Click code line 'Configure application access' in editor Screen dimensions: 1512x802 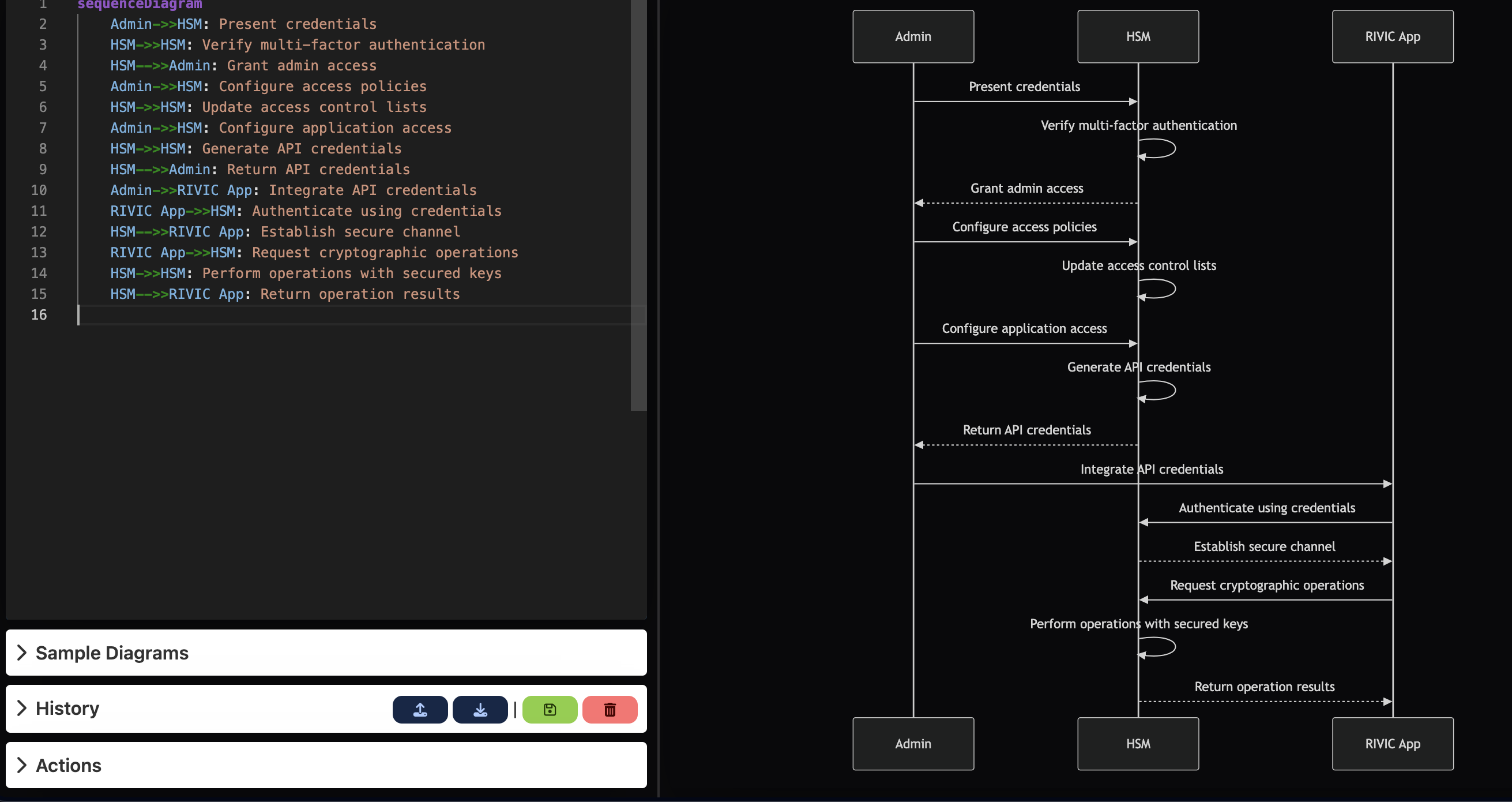click(281, 128)
